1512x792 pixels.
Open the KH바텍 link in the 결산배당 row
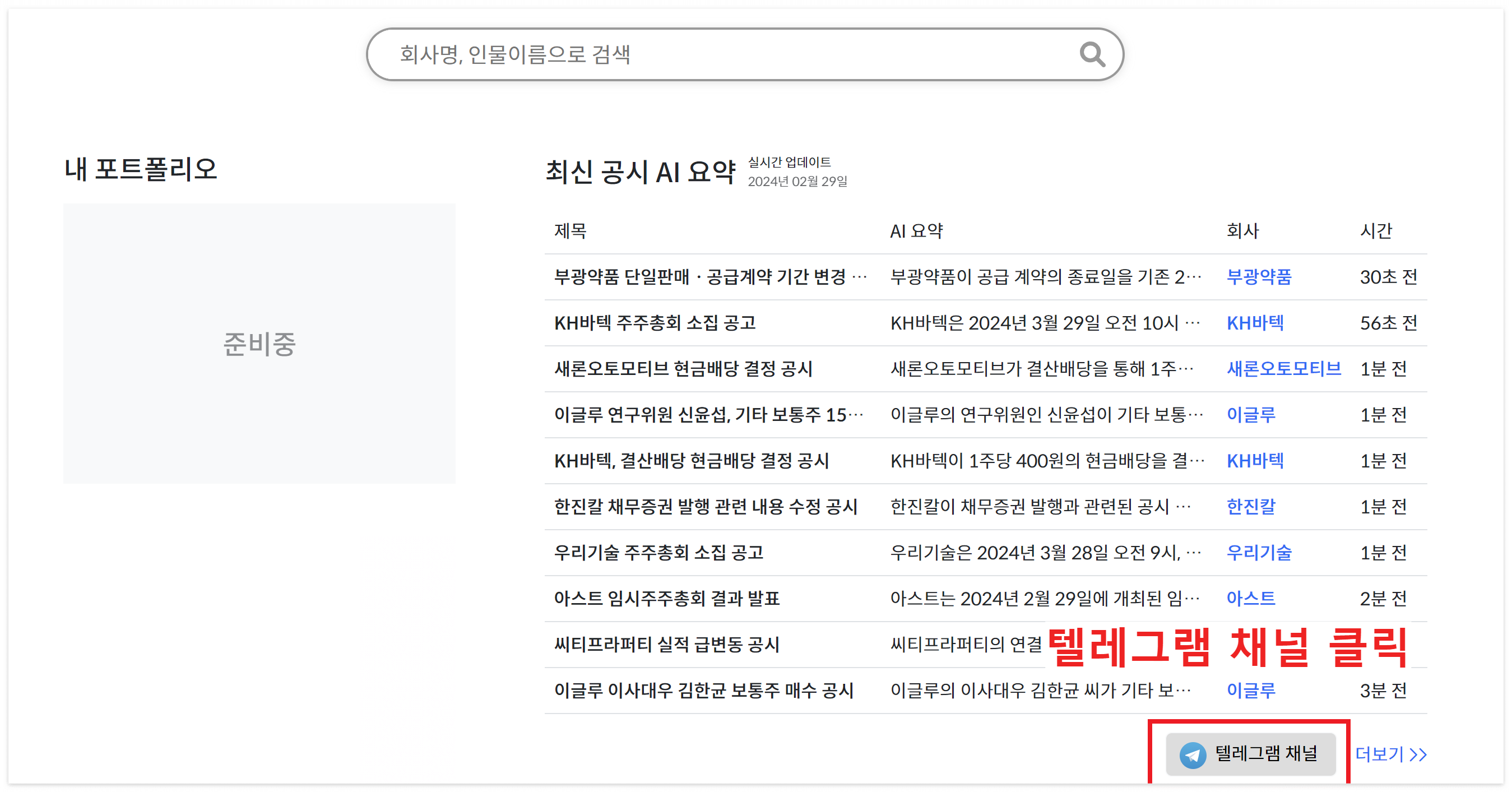tap(1255, 460)
